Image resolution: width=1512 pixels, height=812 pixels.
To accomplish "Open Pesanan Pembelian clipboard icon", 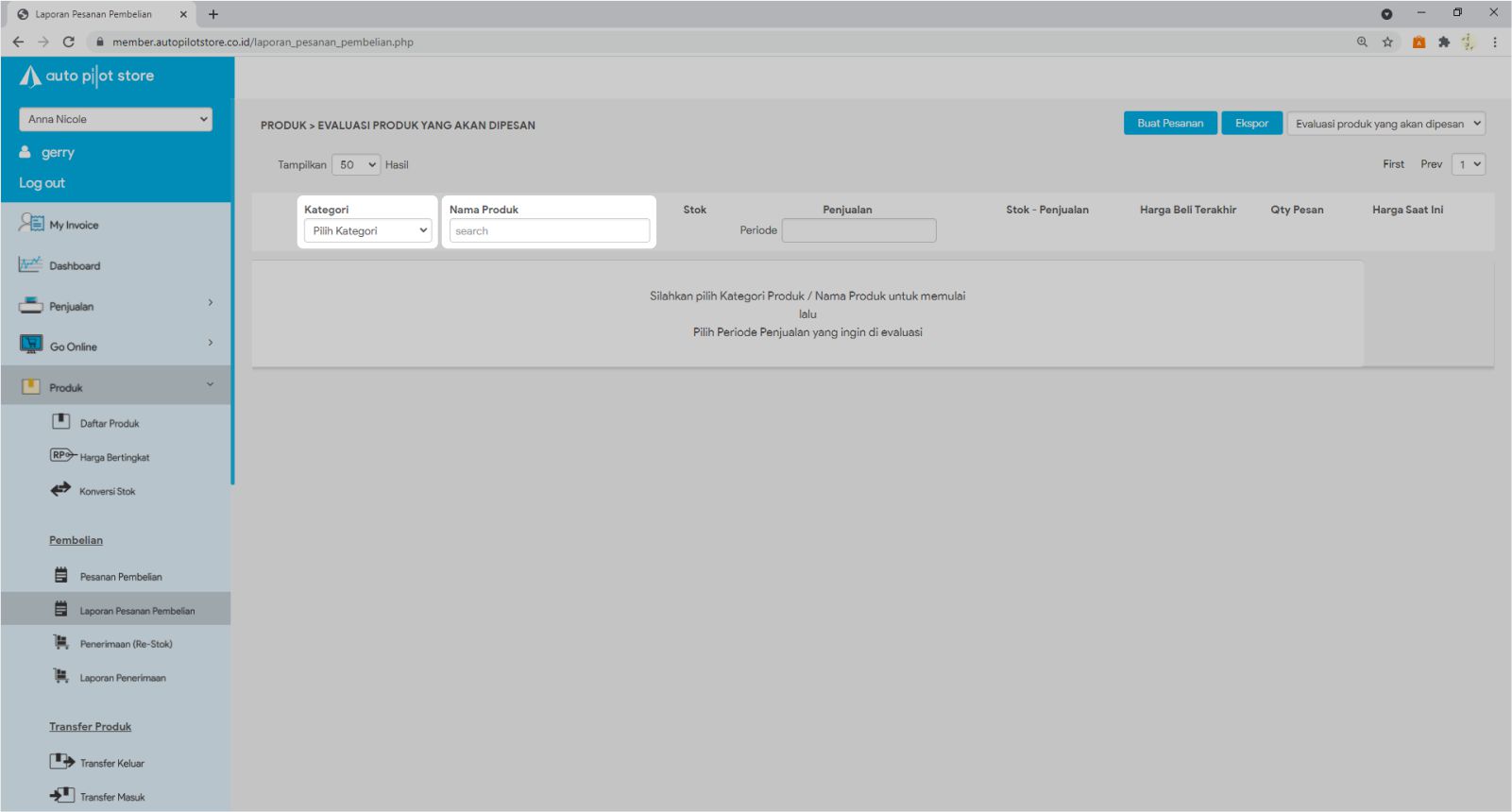I will [61, 576].
